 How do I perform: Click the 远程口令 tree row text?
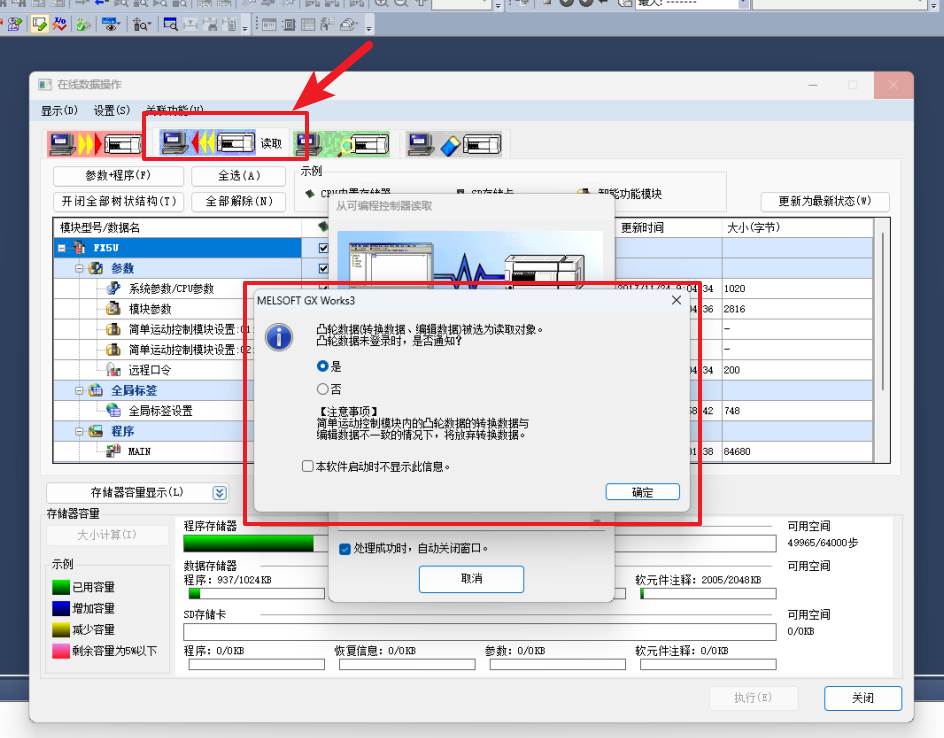tap(150, 370)
